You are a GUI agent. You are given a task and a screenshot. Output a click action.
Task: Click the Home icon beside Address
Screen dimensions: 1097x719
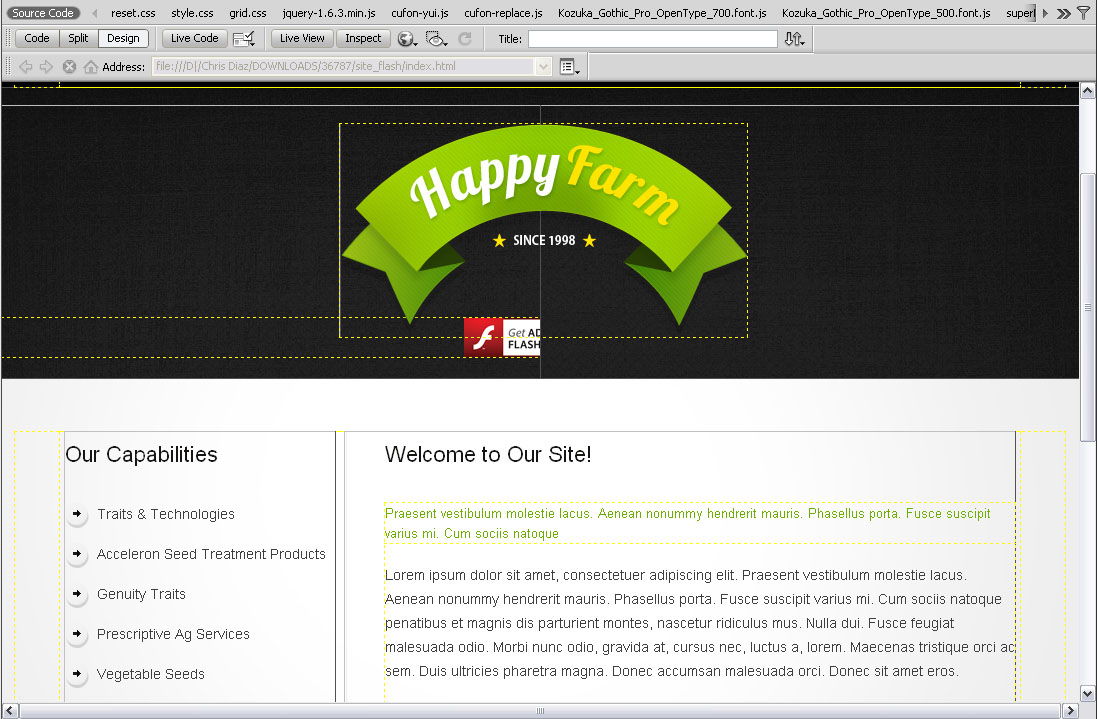tap(91, 67)
